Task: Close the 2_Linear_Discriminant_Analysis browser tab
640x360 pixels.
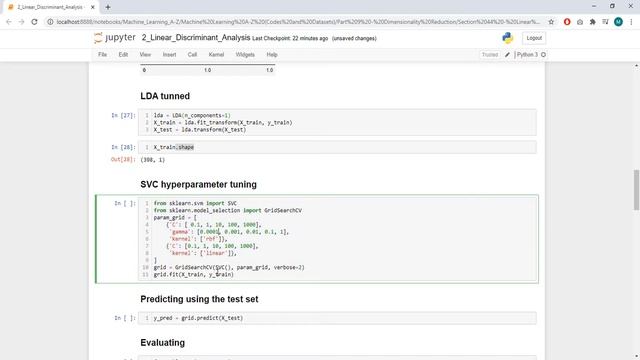Action: pyautogui.click(x=93, y=7)
